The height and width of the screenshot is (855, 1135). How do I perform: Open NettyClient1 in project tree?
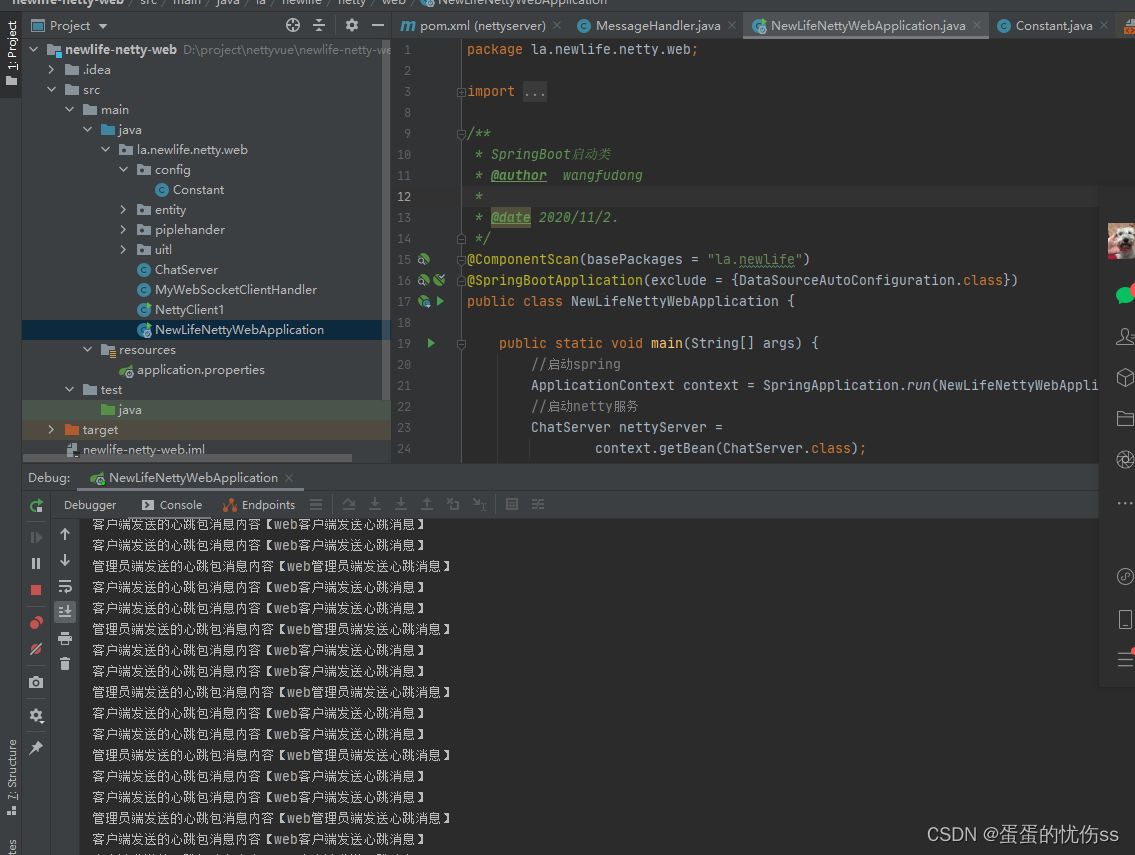pyautogui.click(x=189, y=309)
